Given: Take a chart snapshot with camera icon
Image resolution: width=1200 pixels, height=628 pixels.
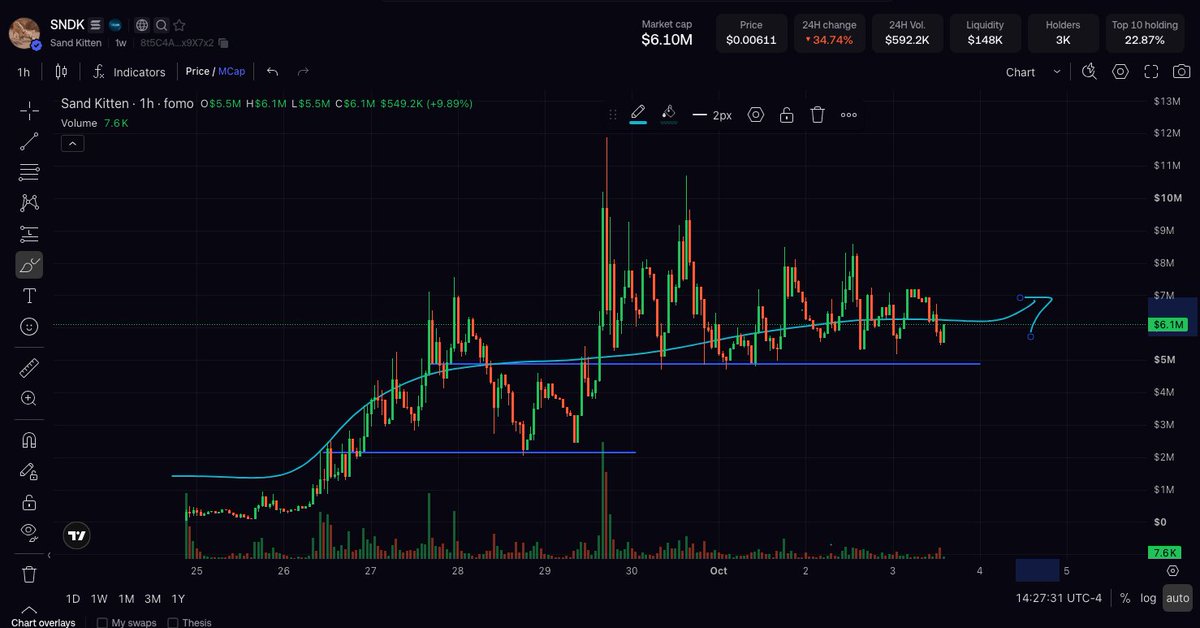Looking at the screenshot, I should (1182, 72).
